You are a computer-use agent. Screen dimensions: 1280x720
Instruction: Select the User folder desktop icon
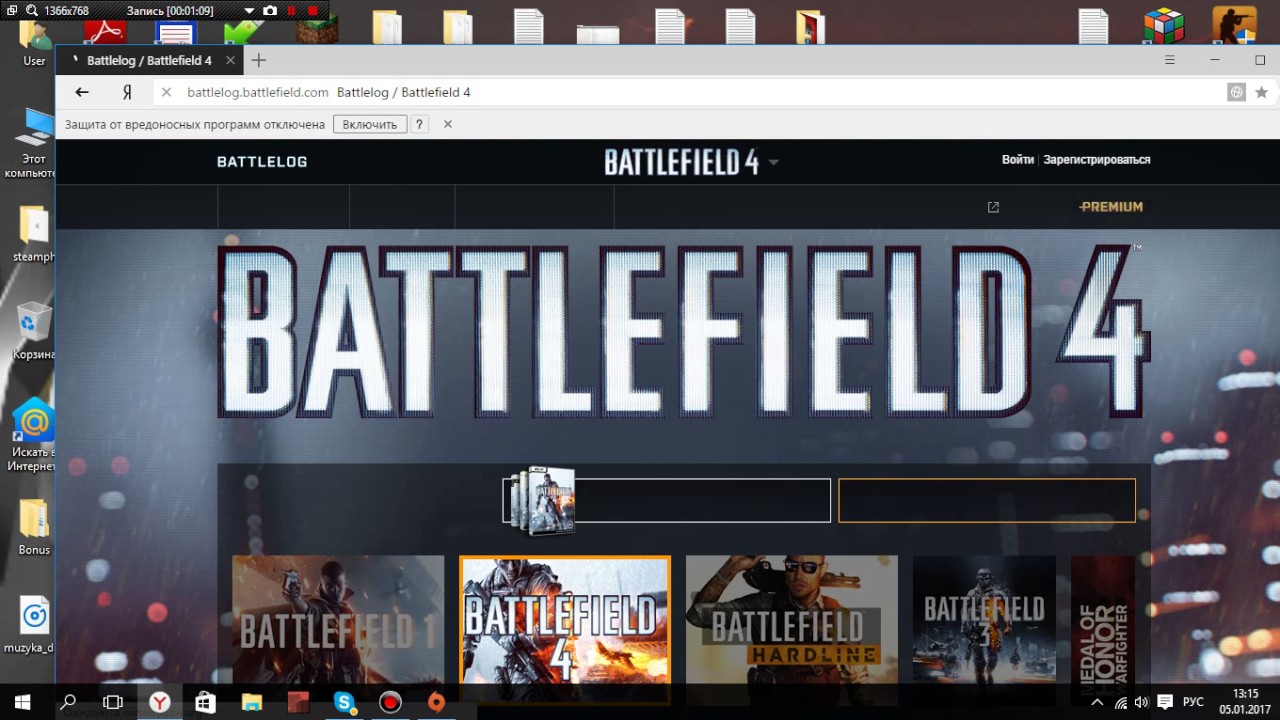tap(34, 44)
